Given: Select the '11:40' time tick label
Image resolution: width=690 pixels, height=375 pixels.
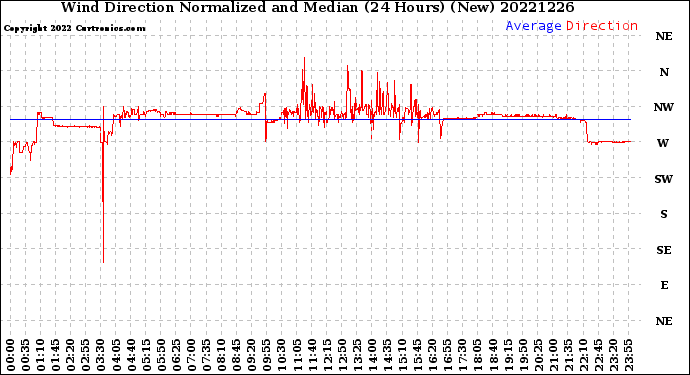Looking at the screenshot, I should click(x=312, y=355).
